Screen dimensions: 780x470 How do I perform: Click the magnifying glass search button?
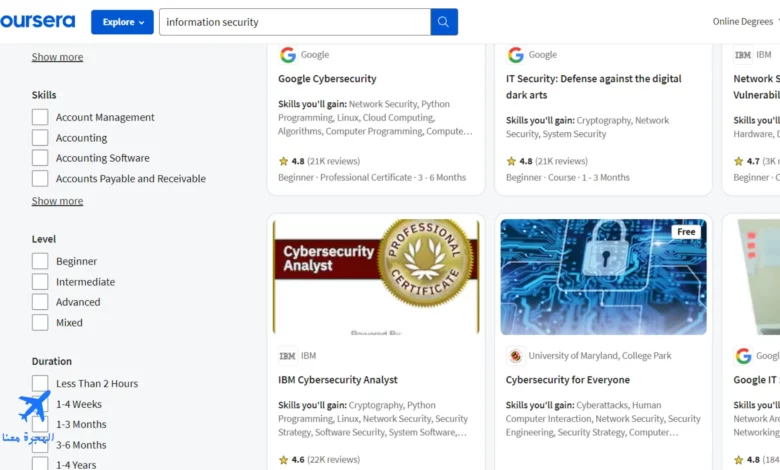[x=444, y=22]
